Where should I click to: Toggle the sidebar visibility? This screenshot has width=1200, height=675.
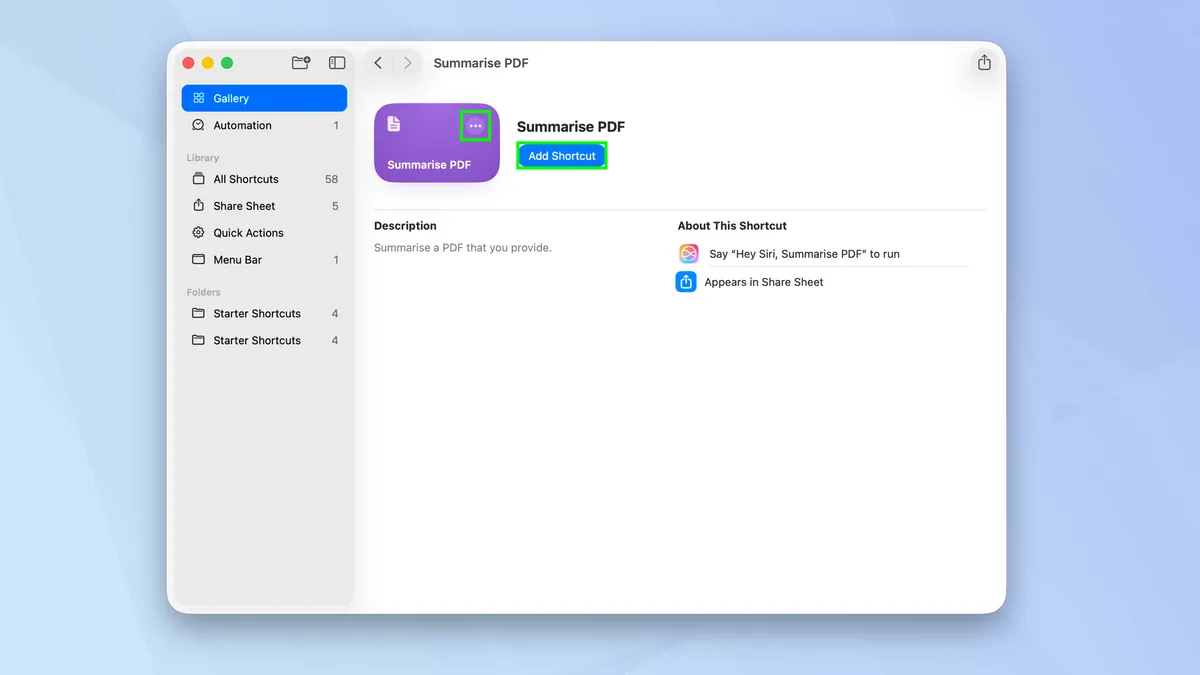pos(337,62)
